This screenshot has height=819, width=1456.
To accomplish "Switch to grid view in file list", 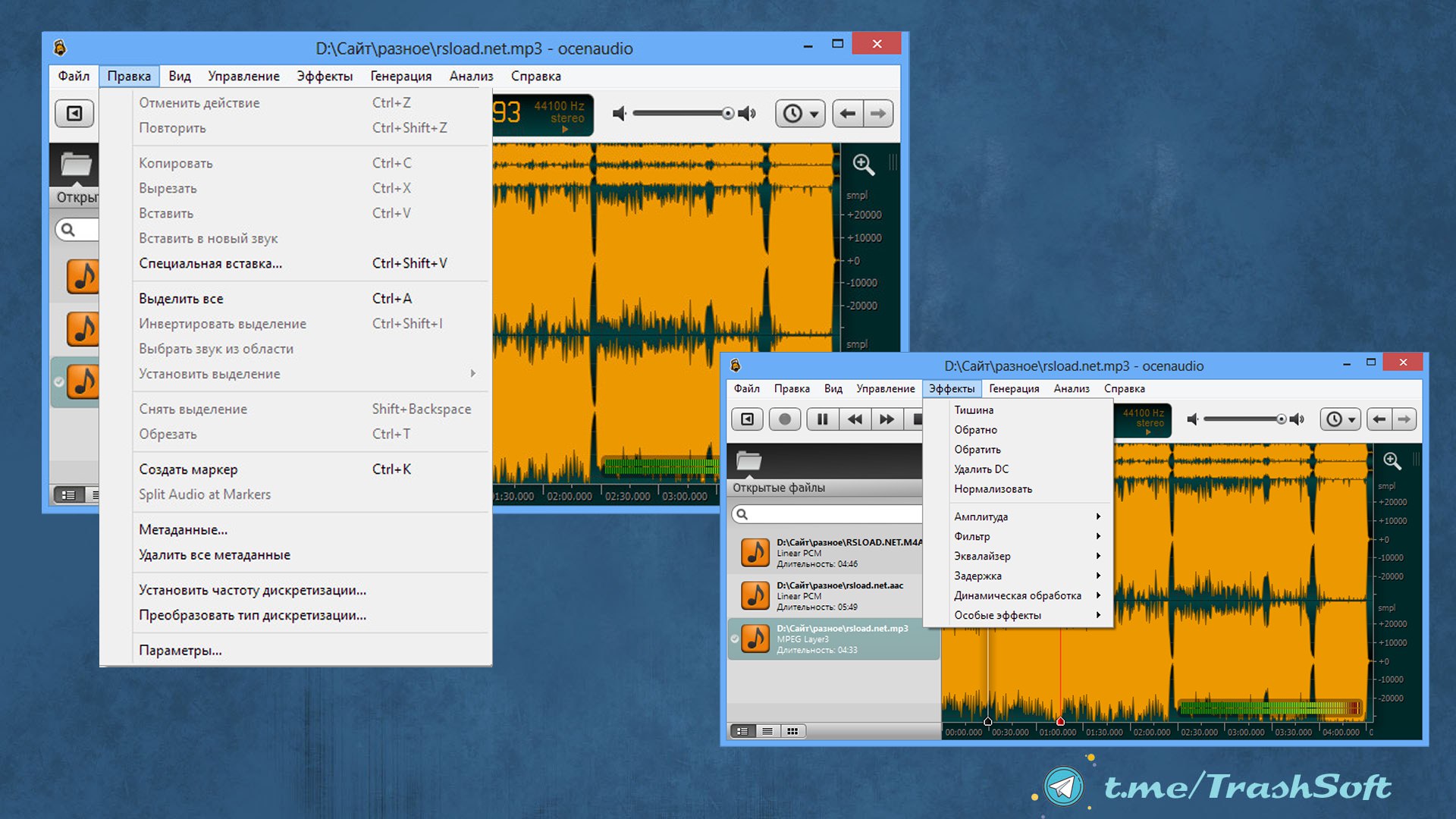I will point(792,731).
